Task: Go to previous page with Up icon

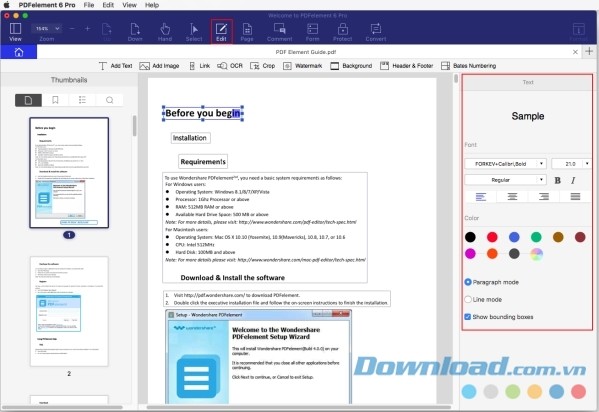Action: pyautogui.click(x=107, y=32)
